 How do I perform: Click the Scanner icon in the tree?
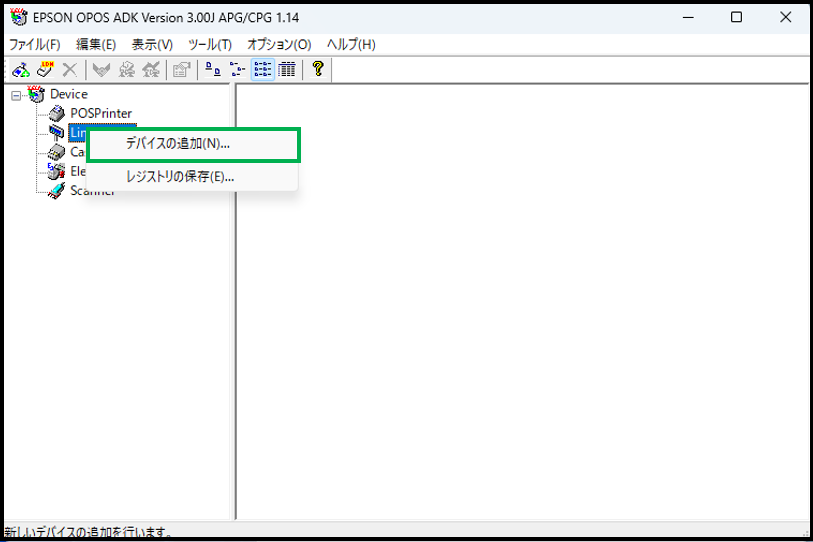pyautogui.click(x=57, y=191)
